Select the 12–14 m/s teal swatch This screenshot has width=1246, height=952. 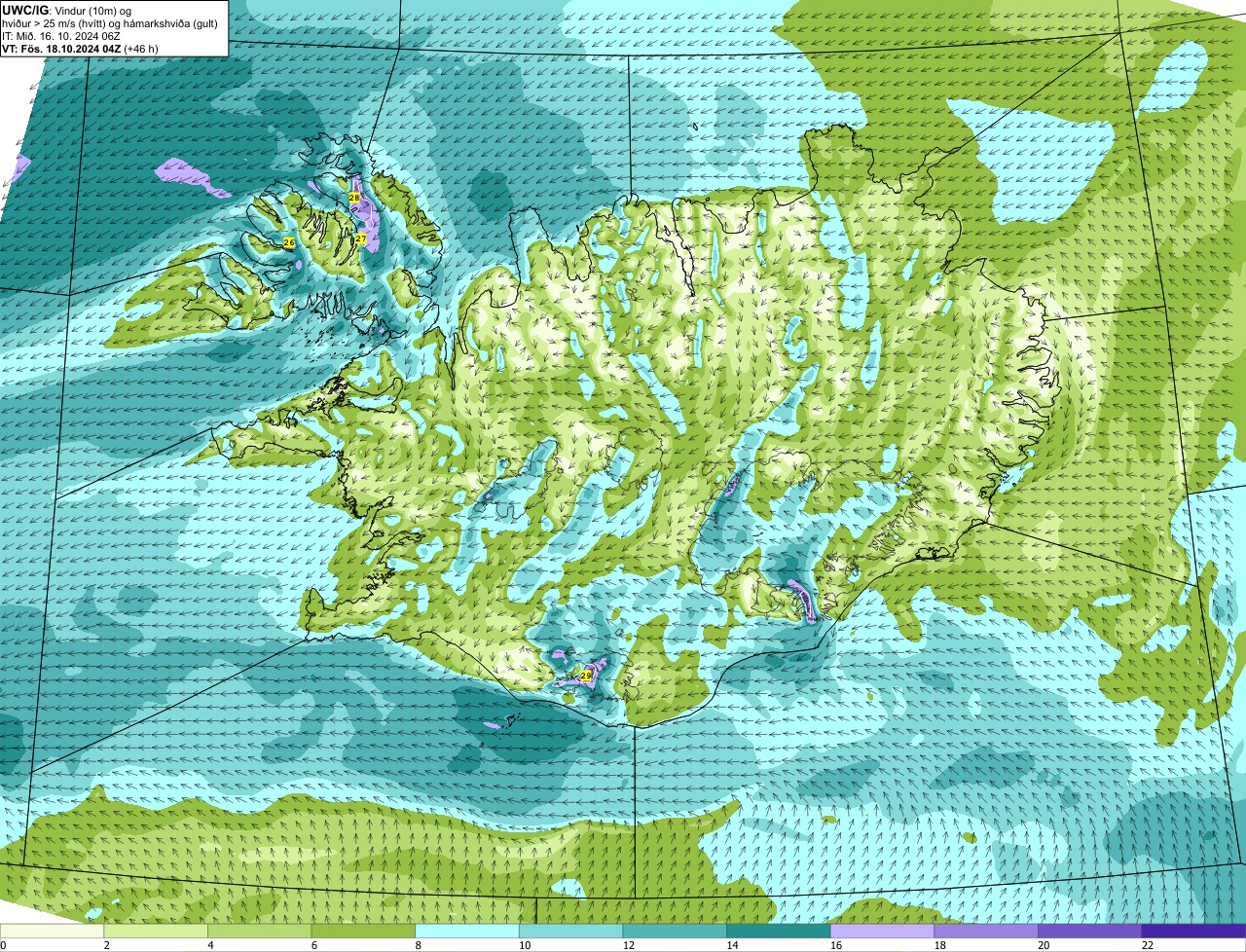tap(675, 931)
